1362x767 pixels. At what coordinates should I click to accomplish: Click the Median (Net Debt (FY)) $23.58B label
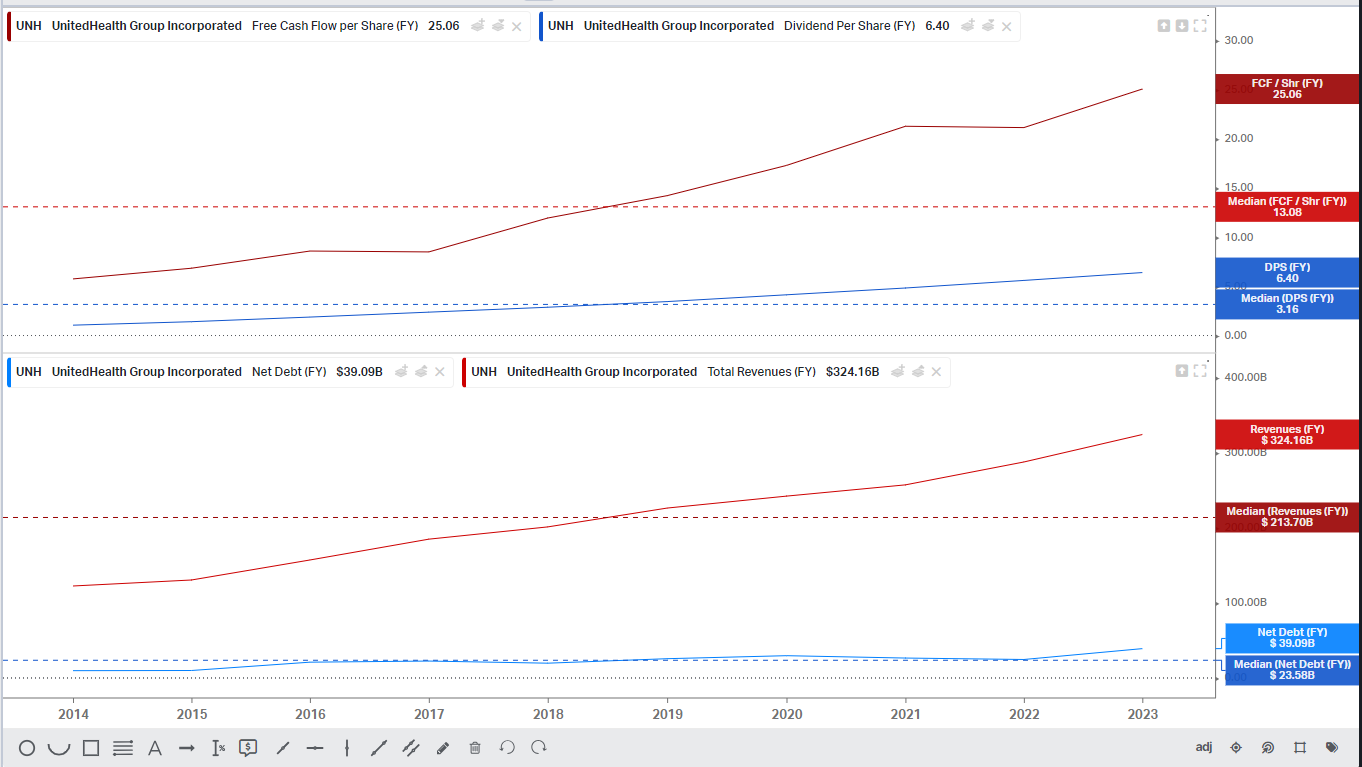pos(1292,670)
